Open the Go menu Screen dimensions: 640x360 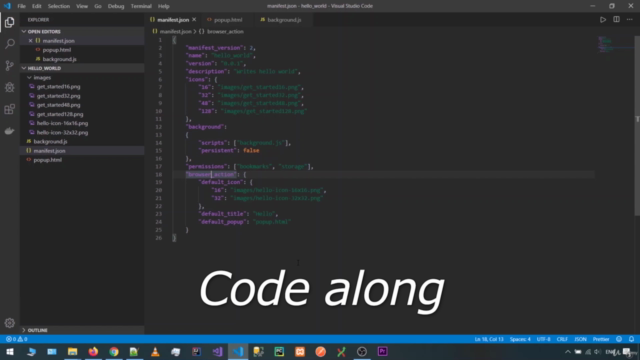pyautogui.click(x=98, y=6)
